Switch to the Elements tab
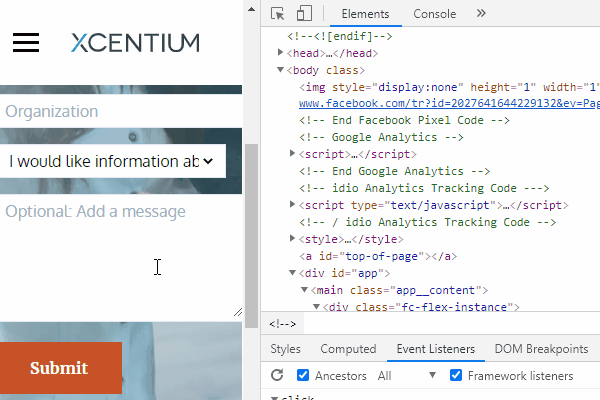Viewport: 600px width, 400px height. point(365,14)
